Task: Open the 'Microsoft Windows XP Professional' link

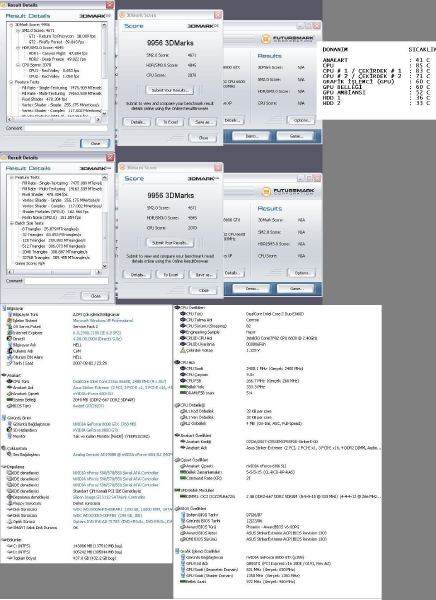Action: tap(103, 320)
